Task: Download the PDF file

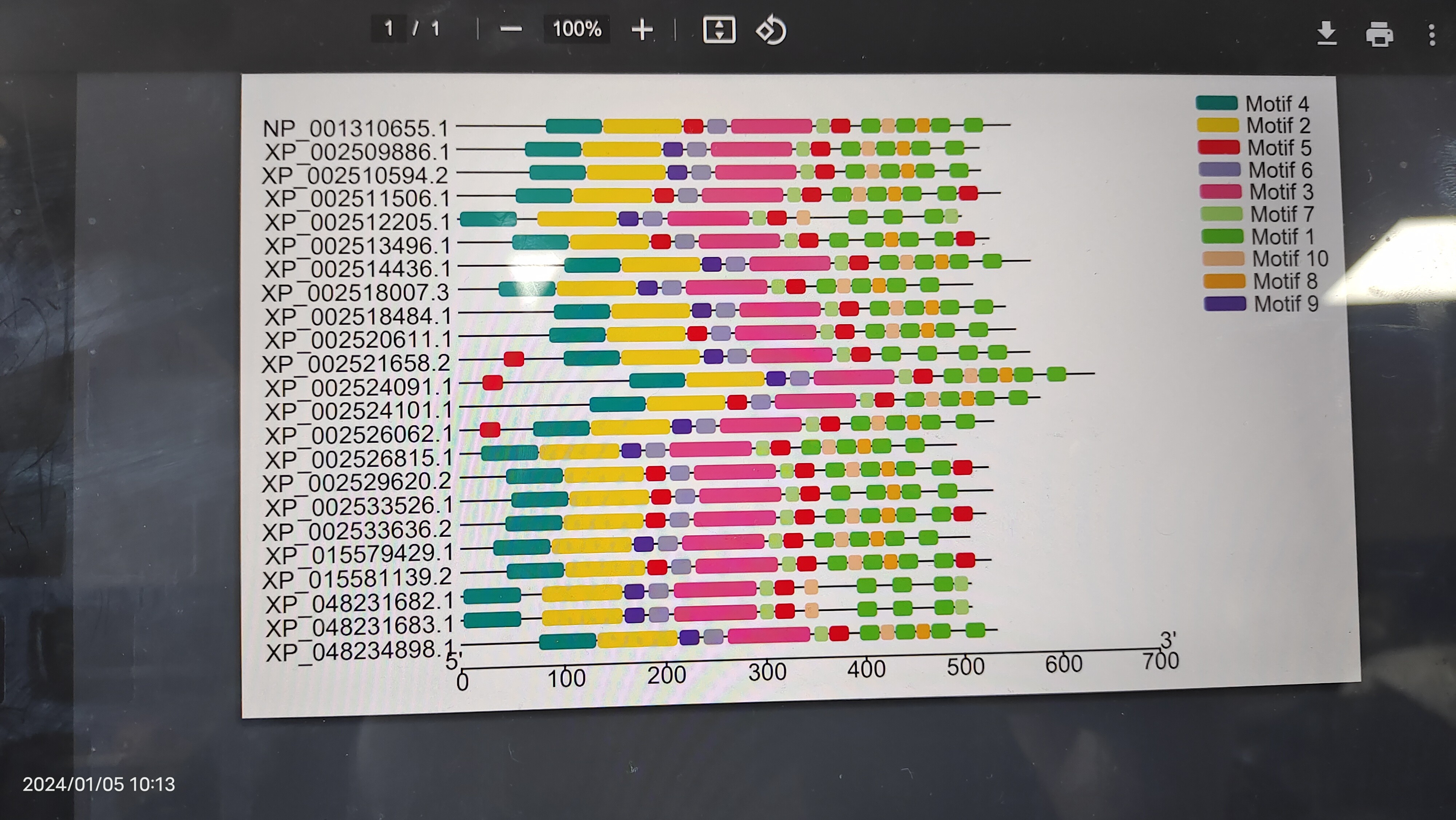Action: (1326, 33)
